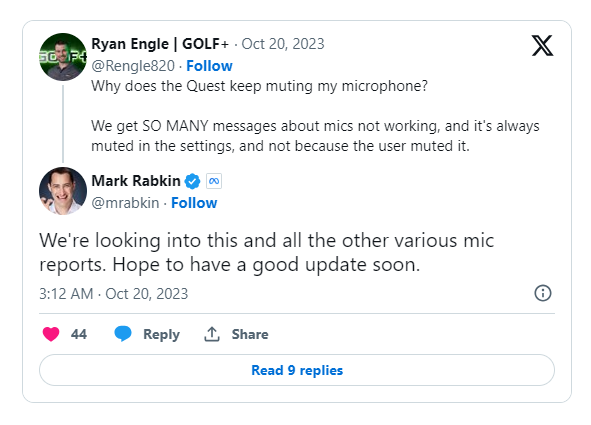The image size is (591, 425).
Task: Click the @Rengle820 handle
Action: coord(133,66)
